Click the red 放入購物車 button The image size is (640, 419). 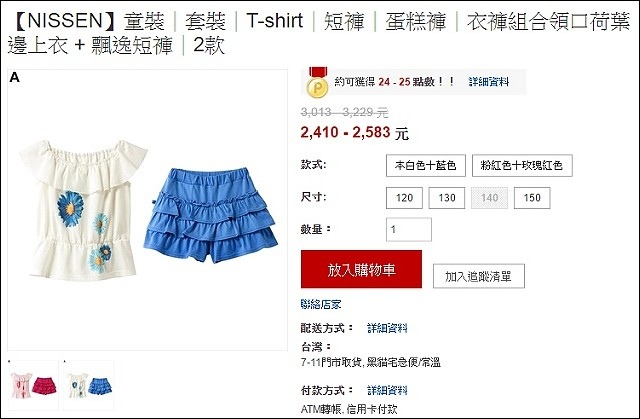click(x=361, y=269)
